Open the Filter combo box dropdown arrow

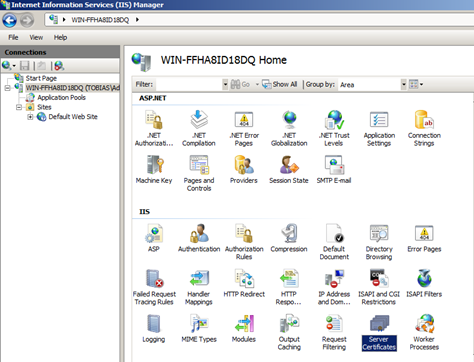[x=225, y=85]
